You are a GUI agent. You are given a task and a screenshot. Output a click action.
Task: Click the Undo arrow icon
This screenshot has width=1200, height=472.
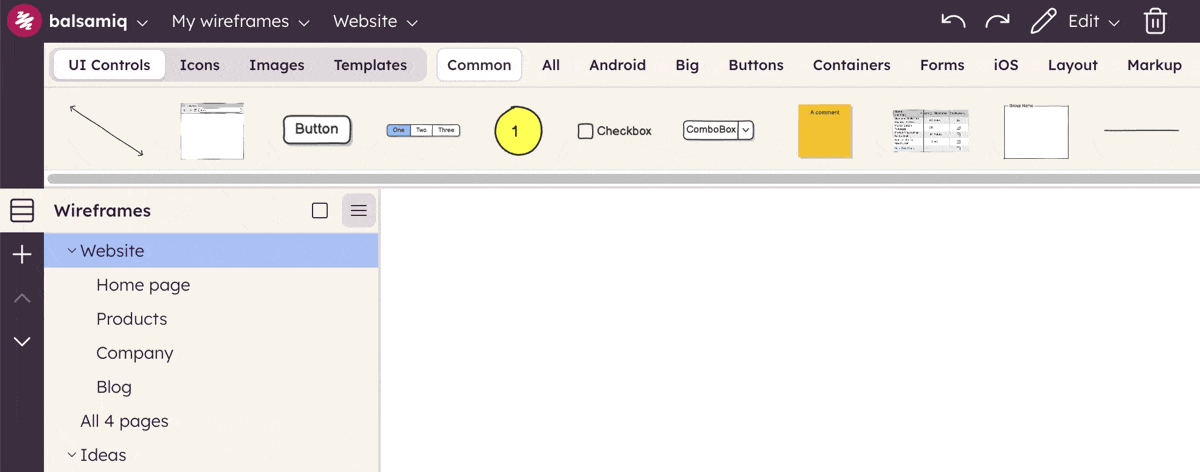[953, 21]
